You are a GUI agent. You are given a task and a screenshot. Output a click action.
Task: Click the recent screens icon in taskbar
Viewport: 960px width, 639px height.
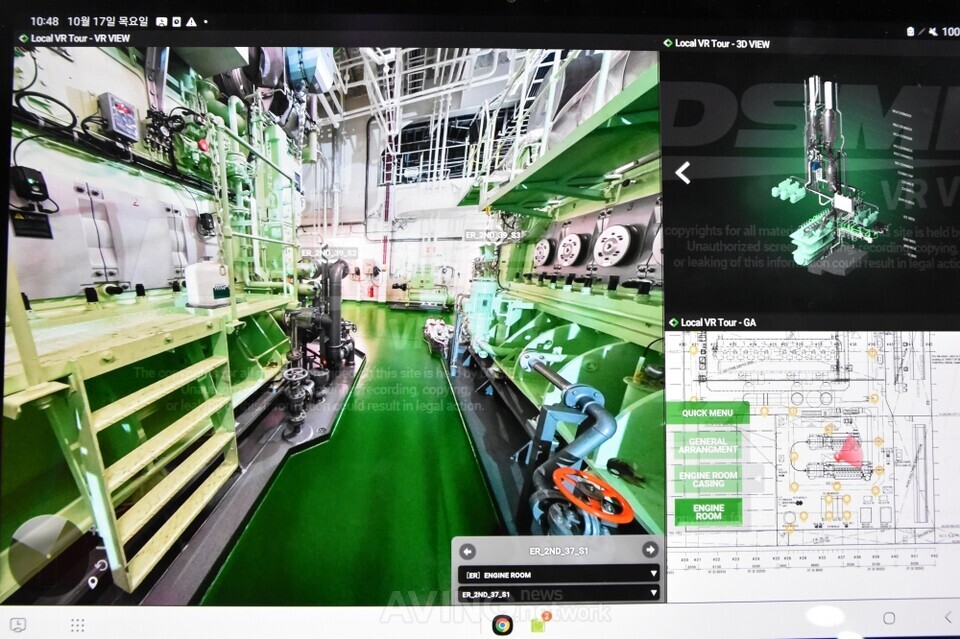tap(18, 625)
